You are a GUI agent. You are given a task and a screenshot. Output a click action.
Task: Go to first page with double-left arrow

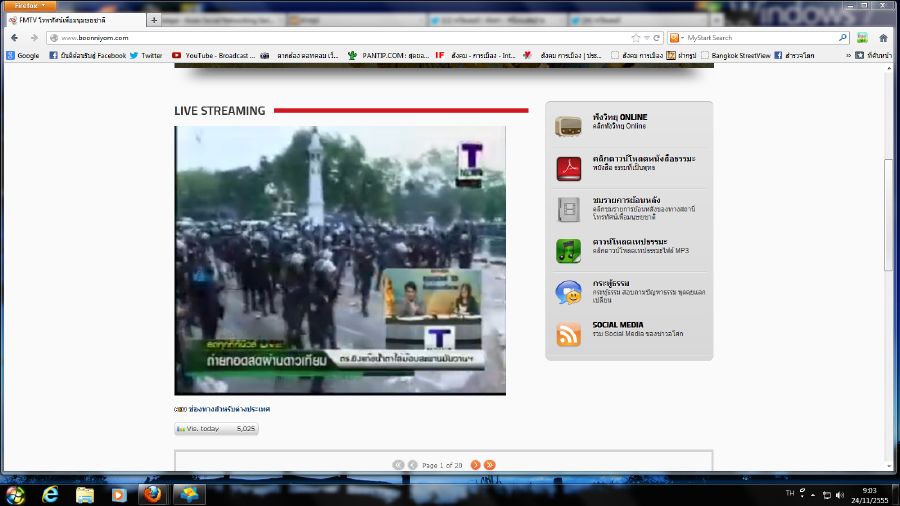(398, 465)
